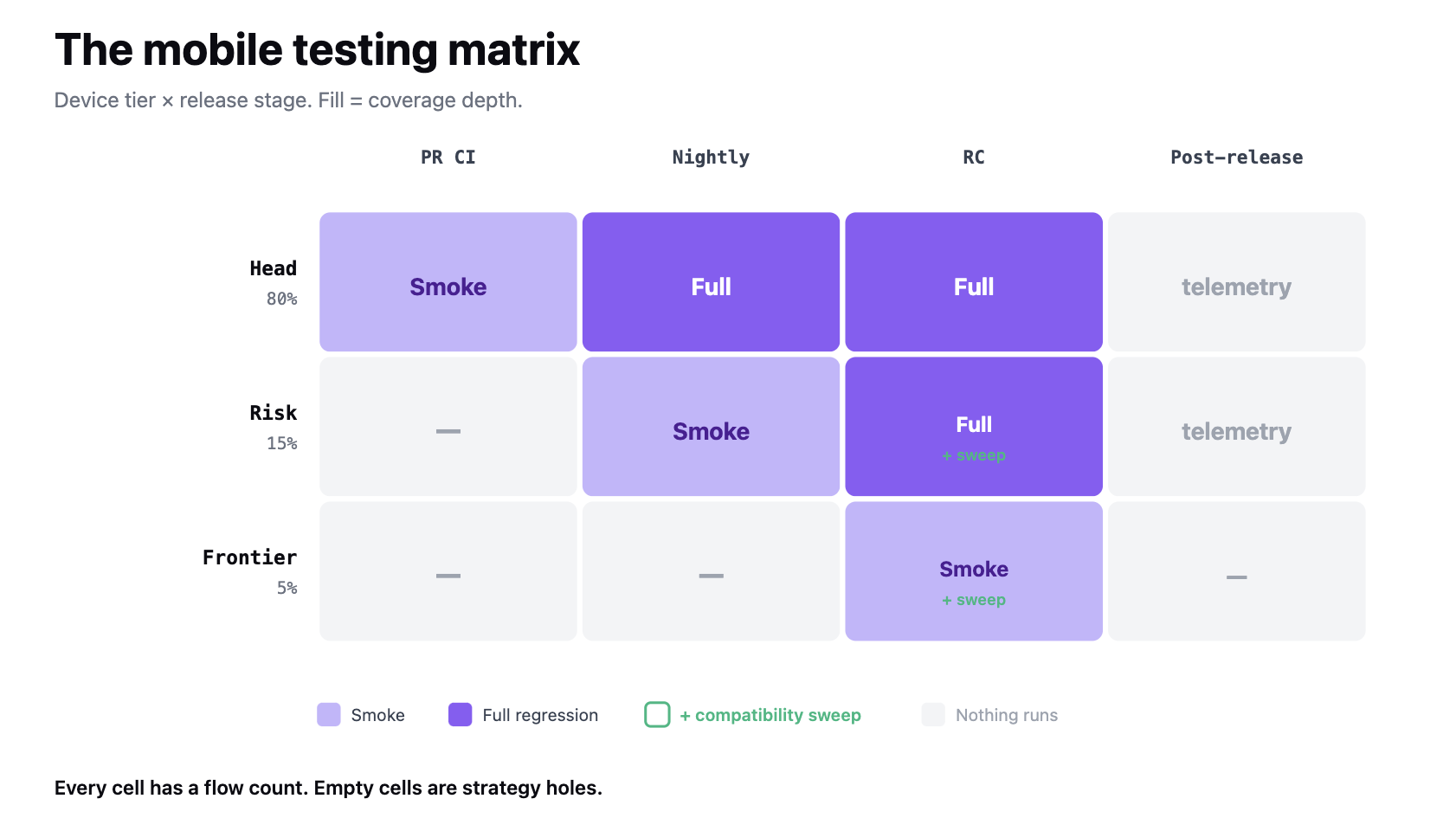
Task: Click the Frontier 5% row label
Action: 250,571
